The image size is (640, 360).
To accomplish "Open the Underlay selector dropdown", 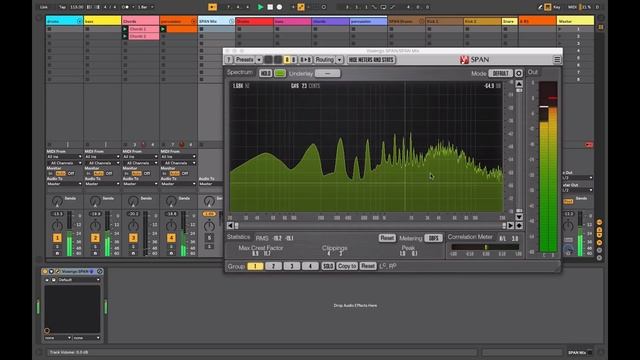I will tap(327, 73).
